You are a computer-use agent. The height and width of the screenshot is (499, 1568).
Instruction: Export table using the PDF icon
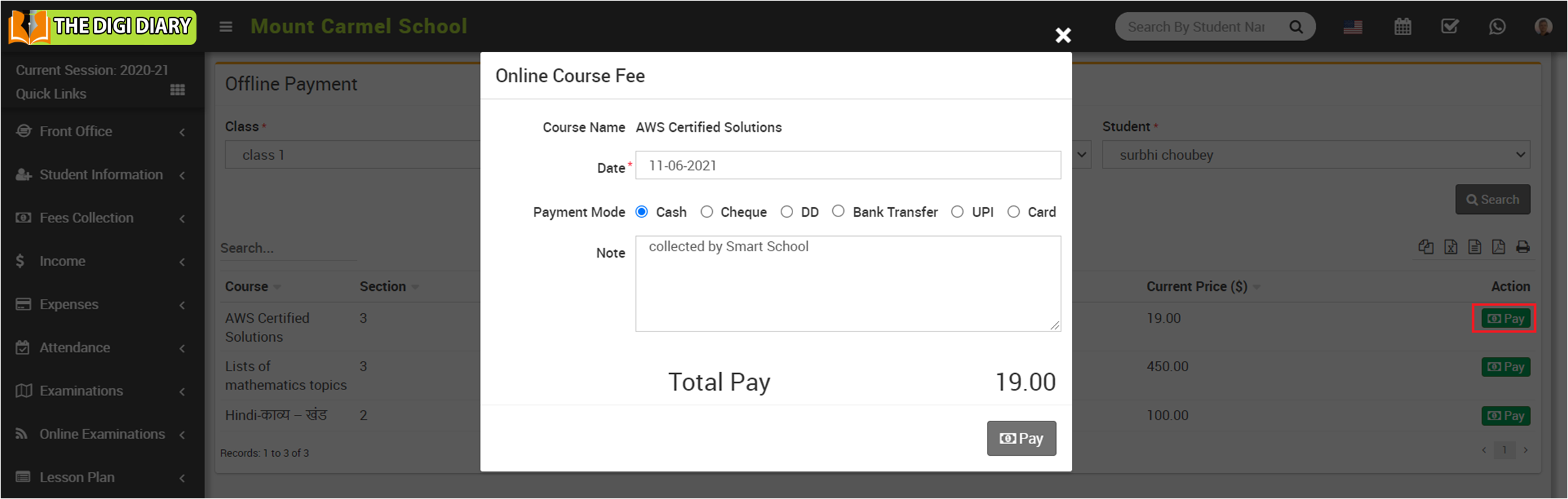(x=1499, y=247)
